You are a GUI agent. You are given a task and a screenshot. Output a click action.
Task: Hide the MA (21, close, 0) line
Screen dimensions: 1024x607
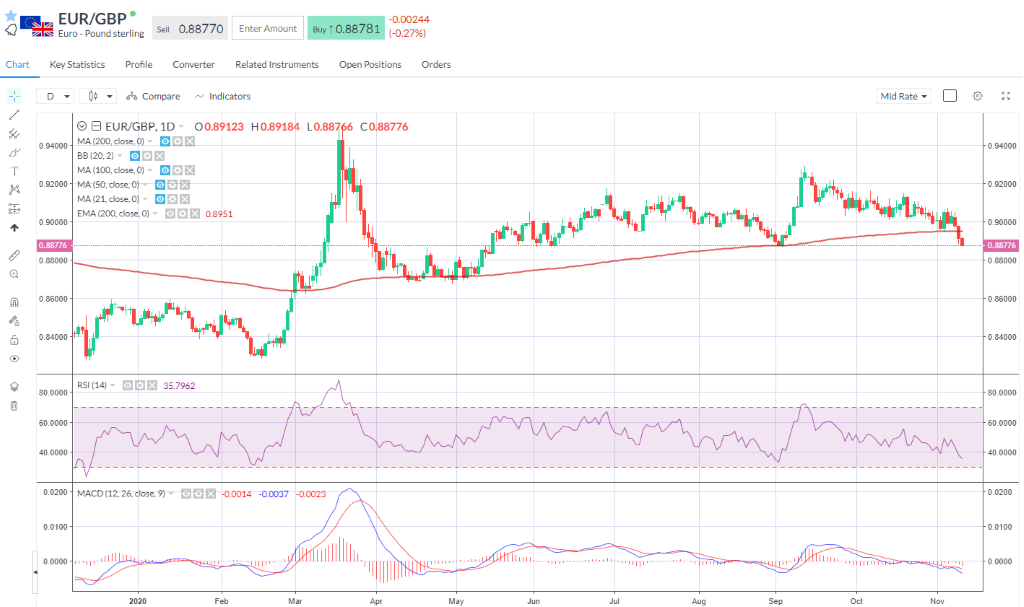(x=160, y=199)
